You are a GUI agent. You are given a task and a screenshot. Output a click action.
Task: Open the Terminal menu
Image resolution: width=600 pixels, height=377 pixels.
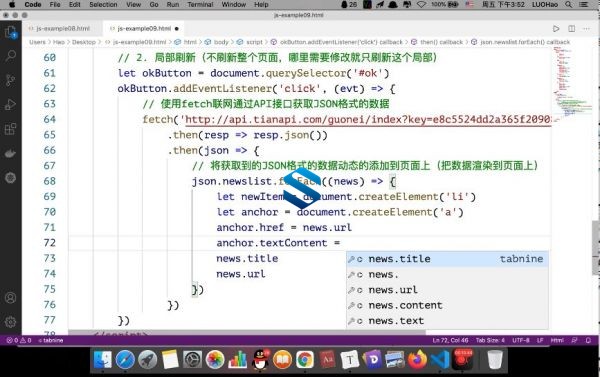(200, 5)
